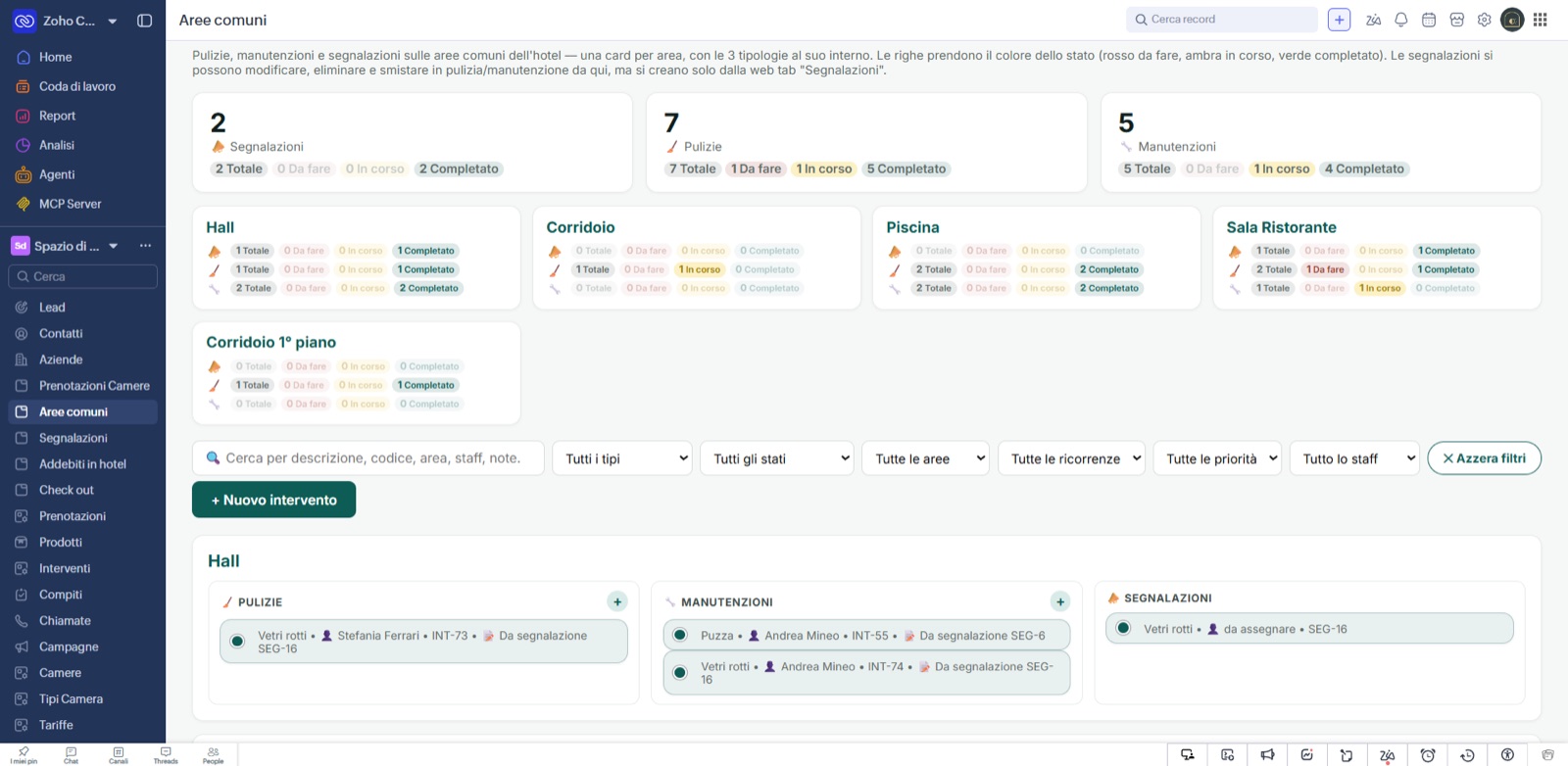
Task: Open the settings gear in the header
Action: tap(1485, 20)
